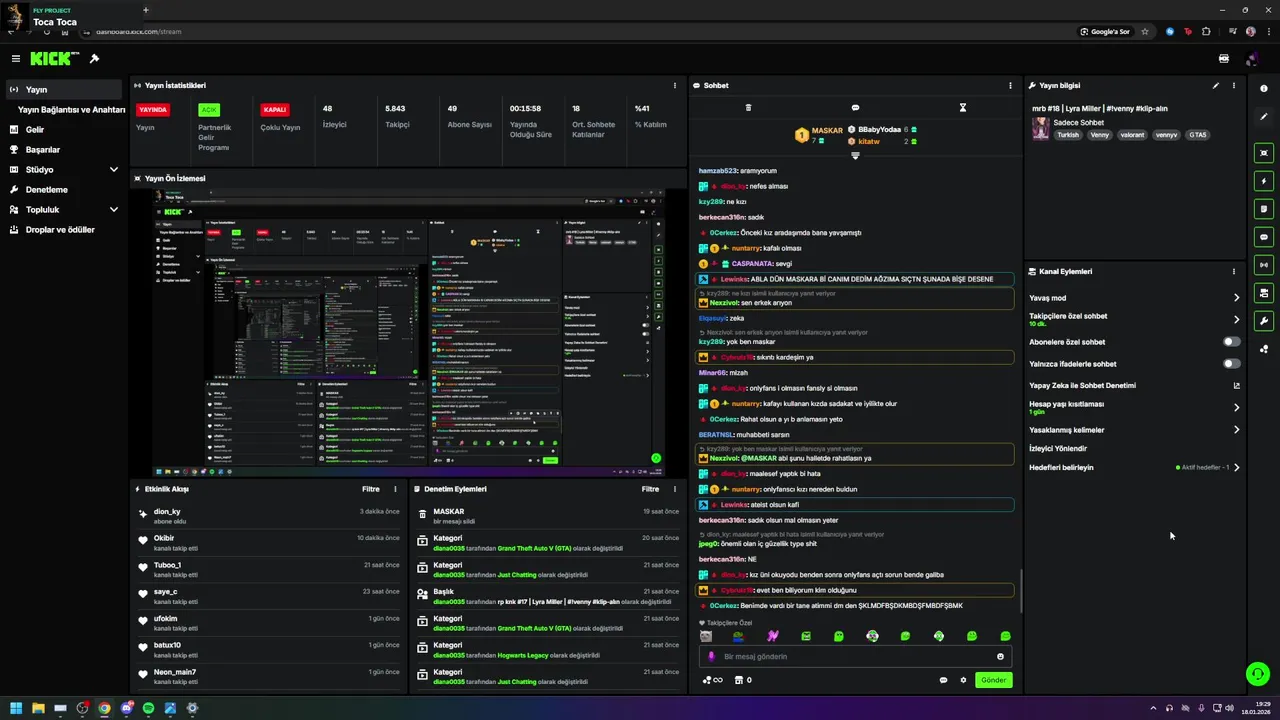
Task: Open chat settings gear beside Gönder
Action: 963,680
